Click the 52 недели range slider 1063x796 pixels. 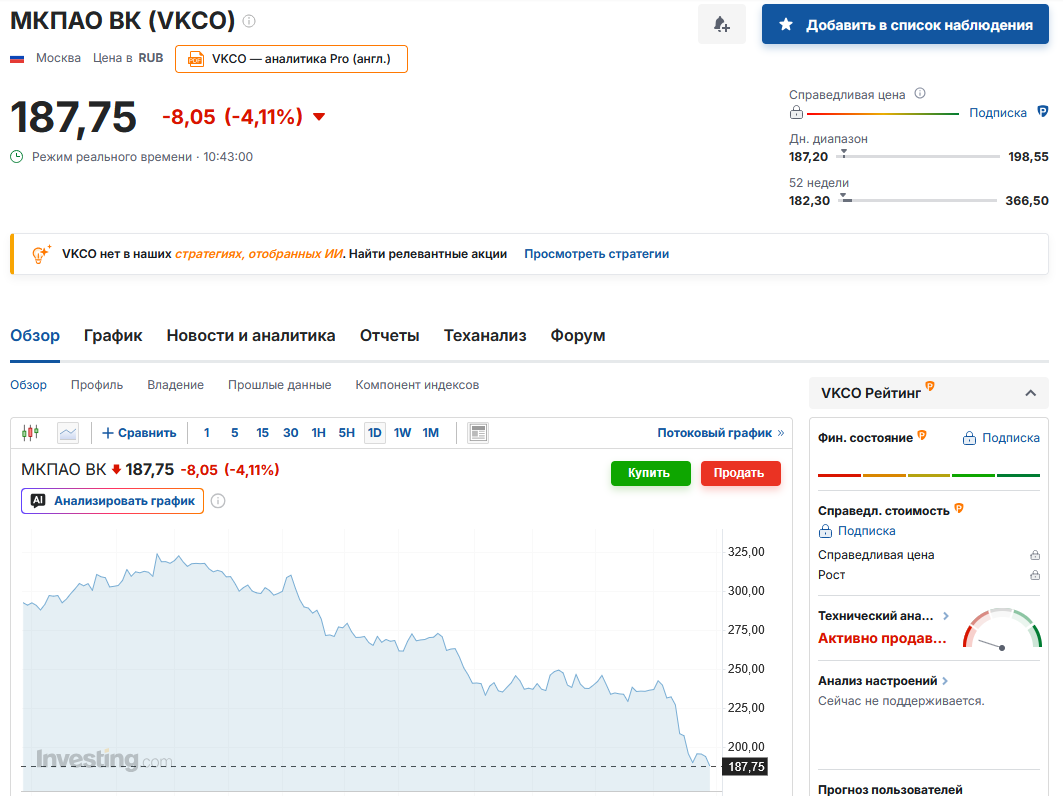[919, 200]
